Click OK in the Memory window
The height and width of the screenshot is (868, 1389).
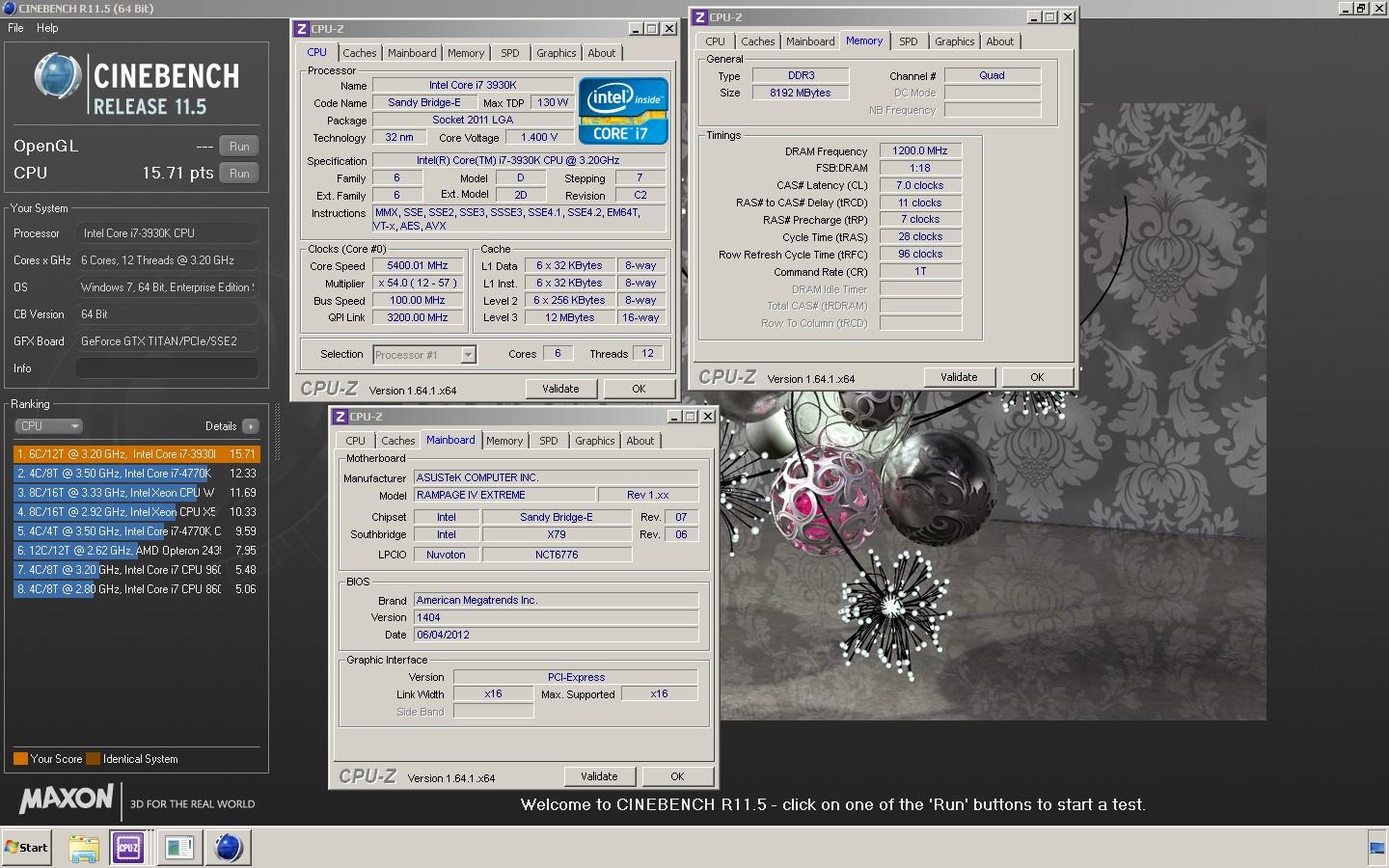tap(1037, 377)
